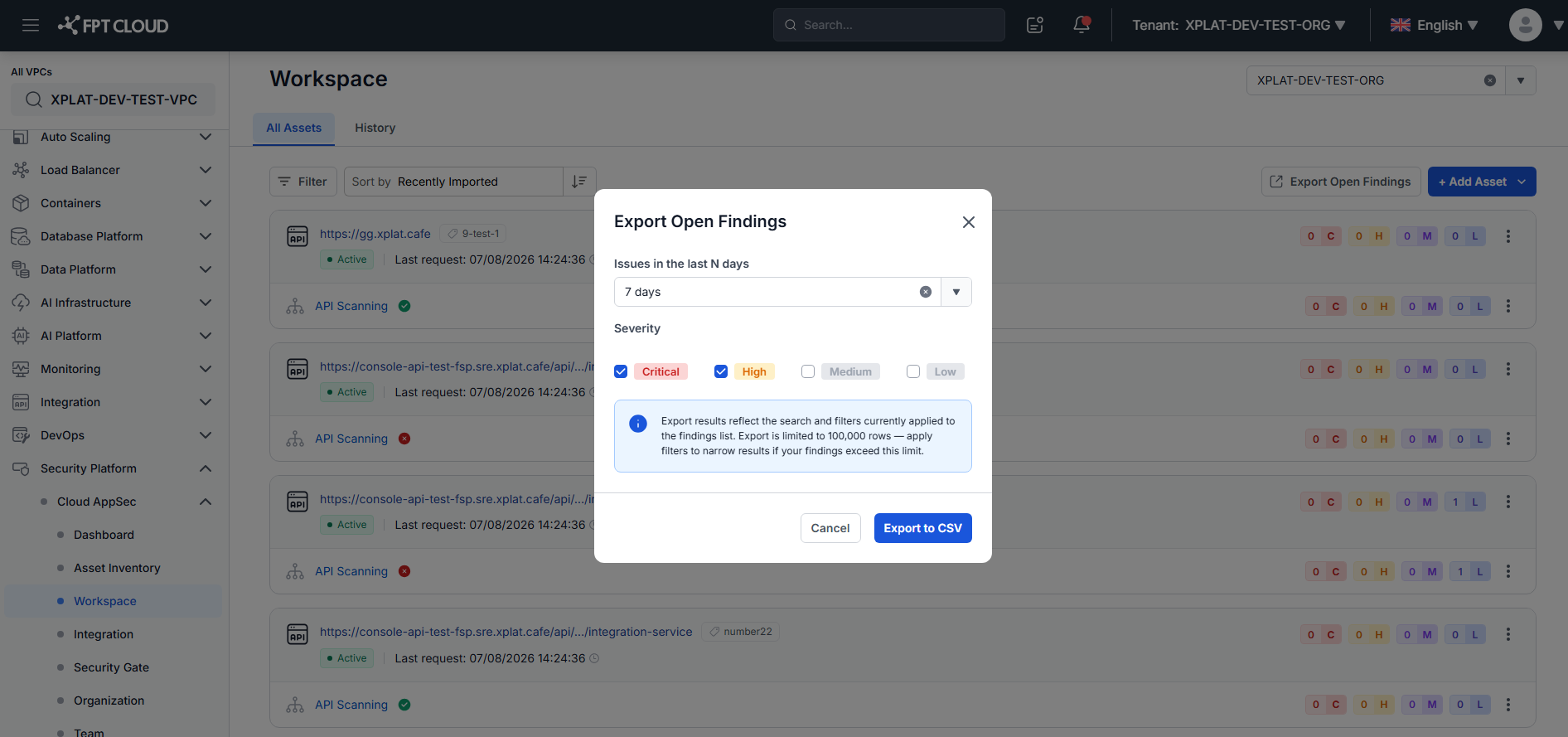Open the Tenant XPLAT-DEV-TEST-ORG dropdown

click(x=1239, y=25)
